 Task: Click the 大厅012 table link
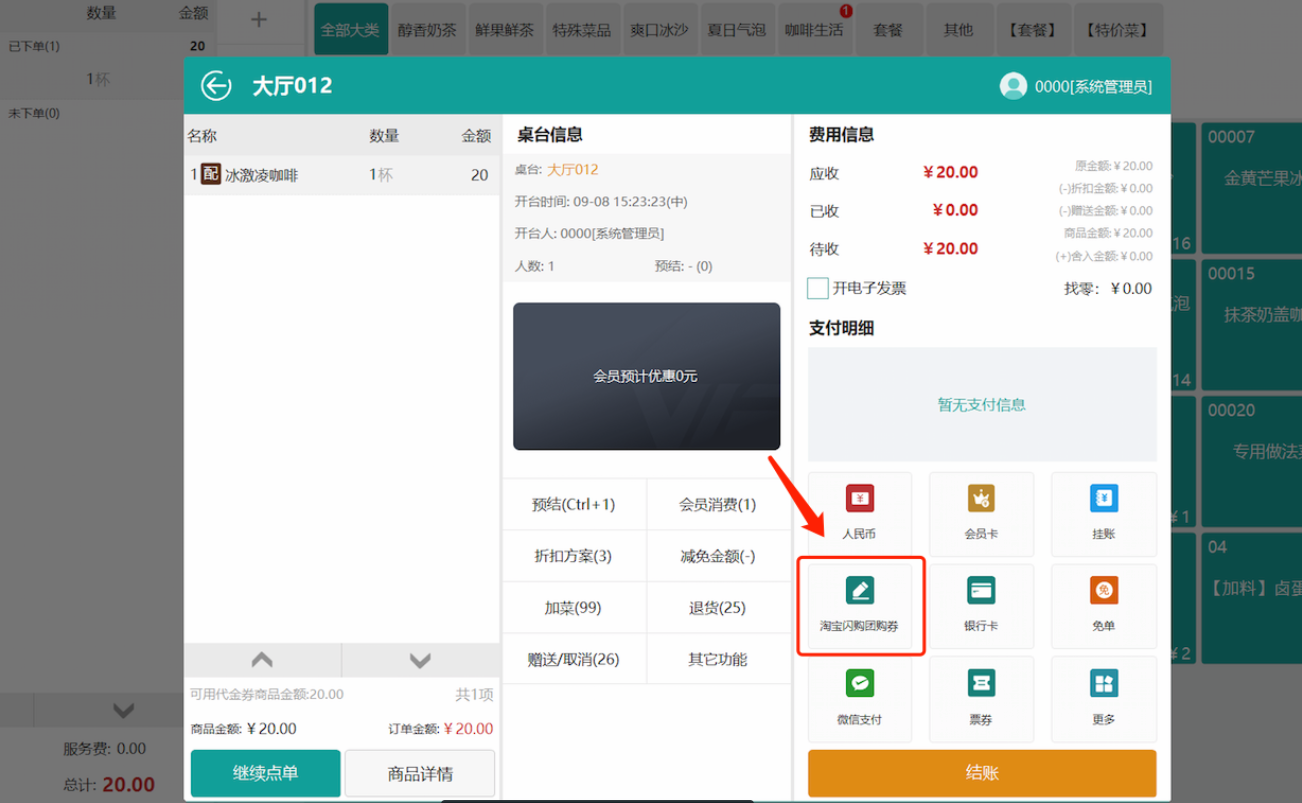click(573, 169)
